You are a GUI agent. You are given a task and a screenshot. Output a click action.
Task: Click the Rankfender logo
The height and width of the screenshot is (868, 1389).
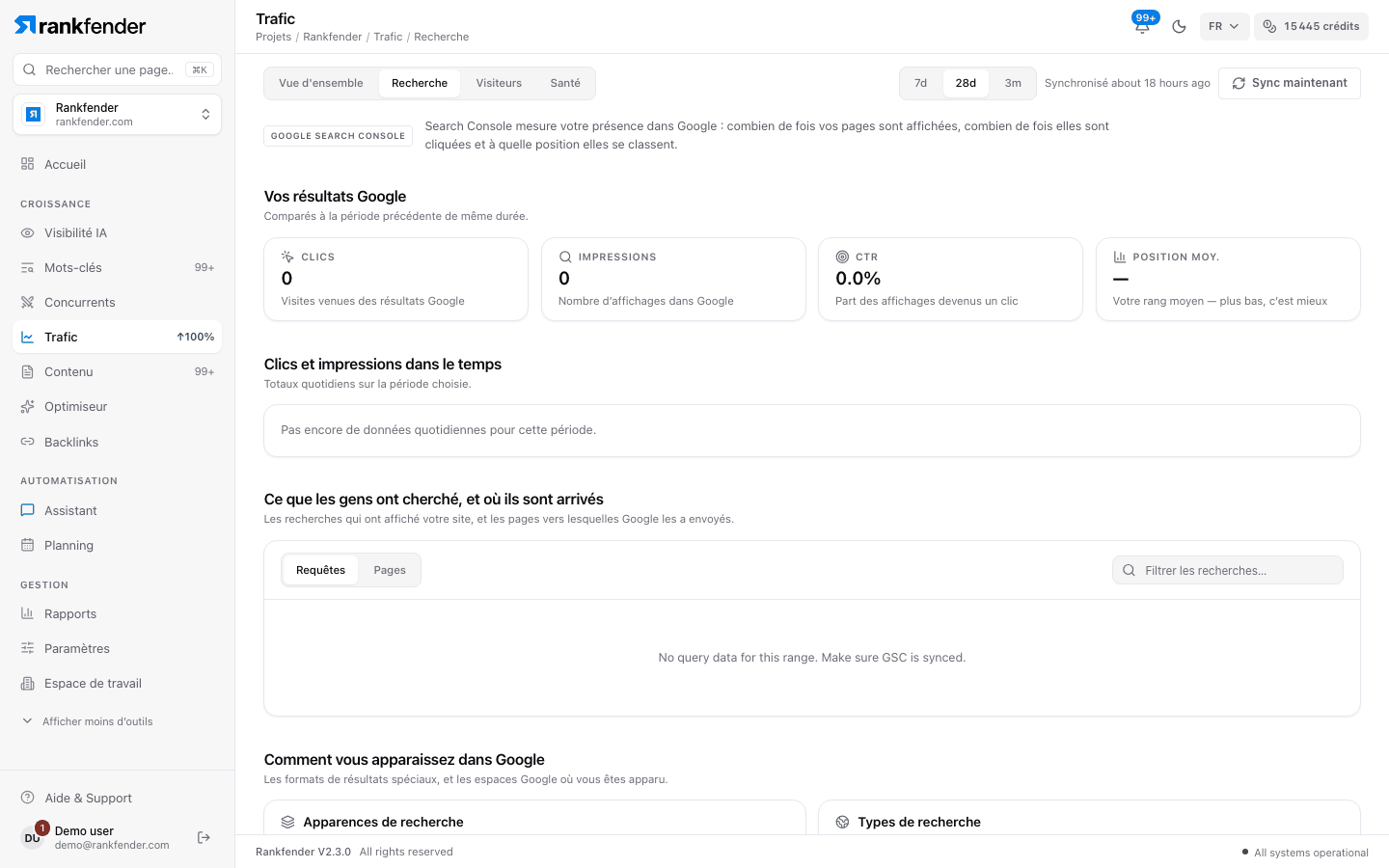80,25
